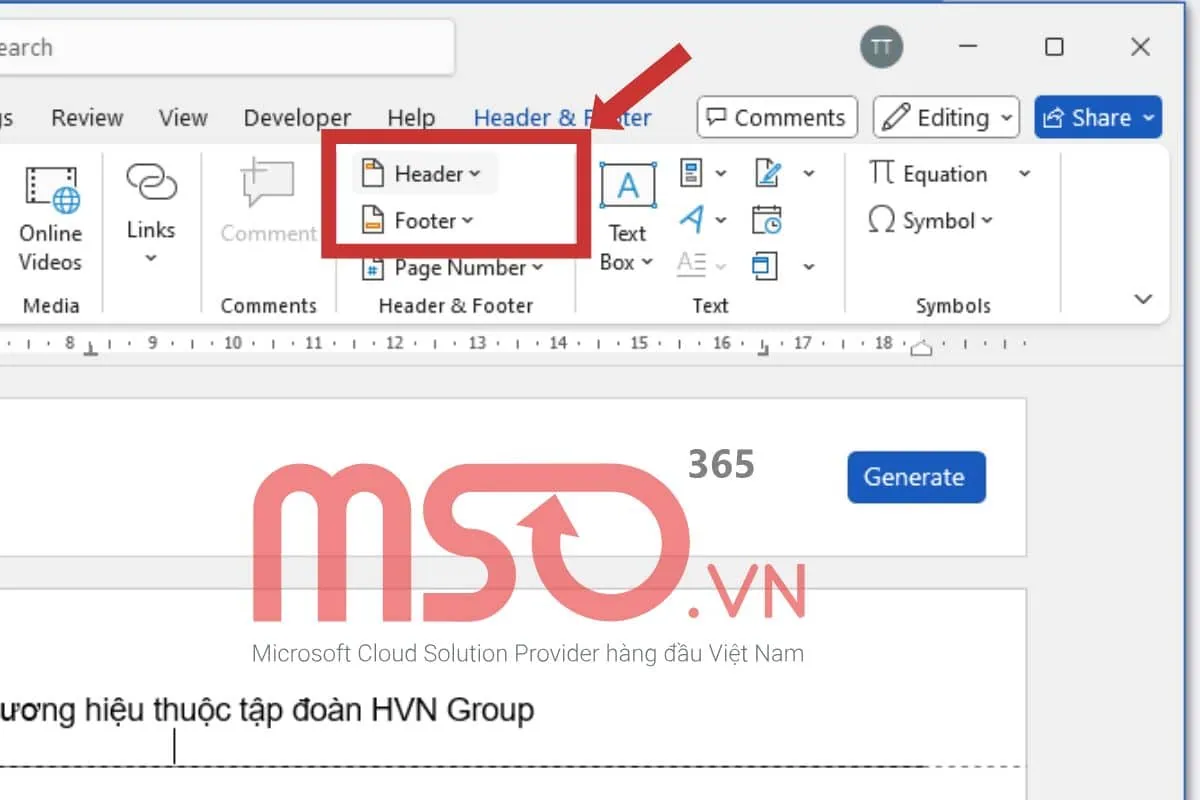Image resolution: width=1200 pixels, height=800 pixels.
Task: Open the Developer tab
Action: tap(297, 118)
